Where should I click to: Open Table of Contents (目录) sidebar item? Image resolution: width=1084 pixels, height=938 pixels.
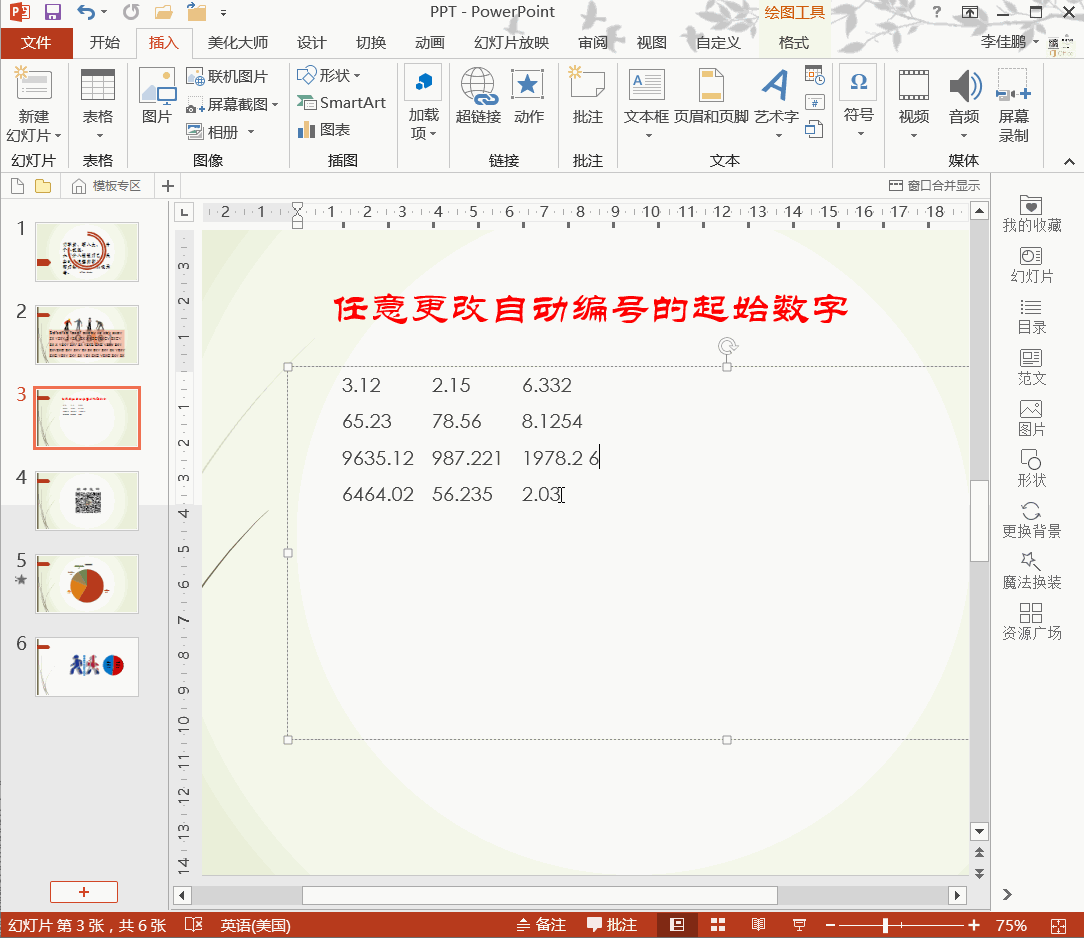click(1031, 317)
